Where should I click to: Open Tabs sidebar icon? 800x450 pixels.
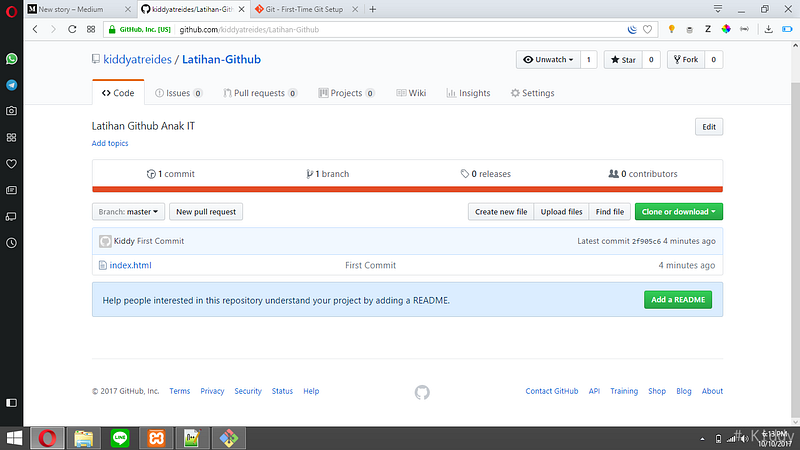(11, 217)
